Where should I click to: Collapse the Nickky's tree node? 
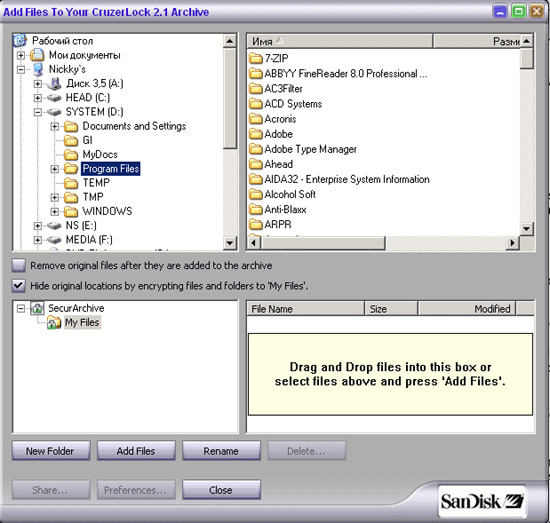[21, 69]
